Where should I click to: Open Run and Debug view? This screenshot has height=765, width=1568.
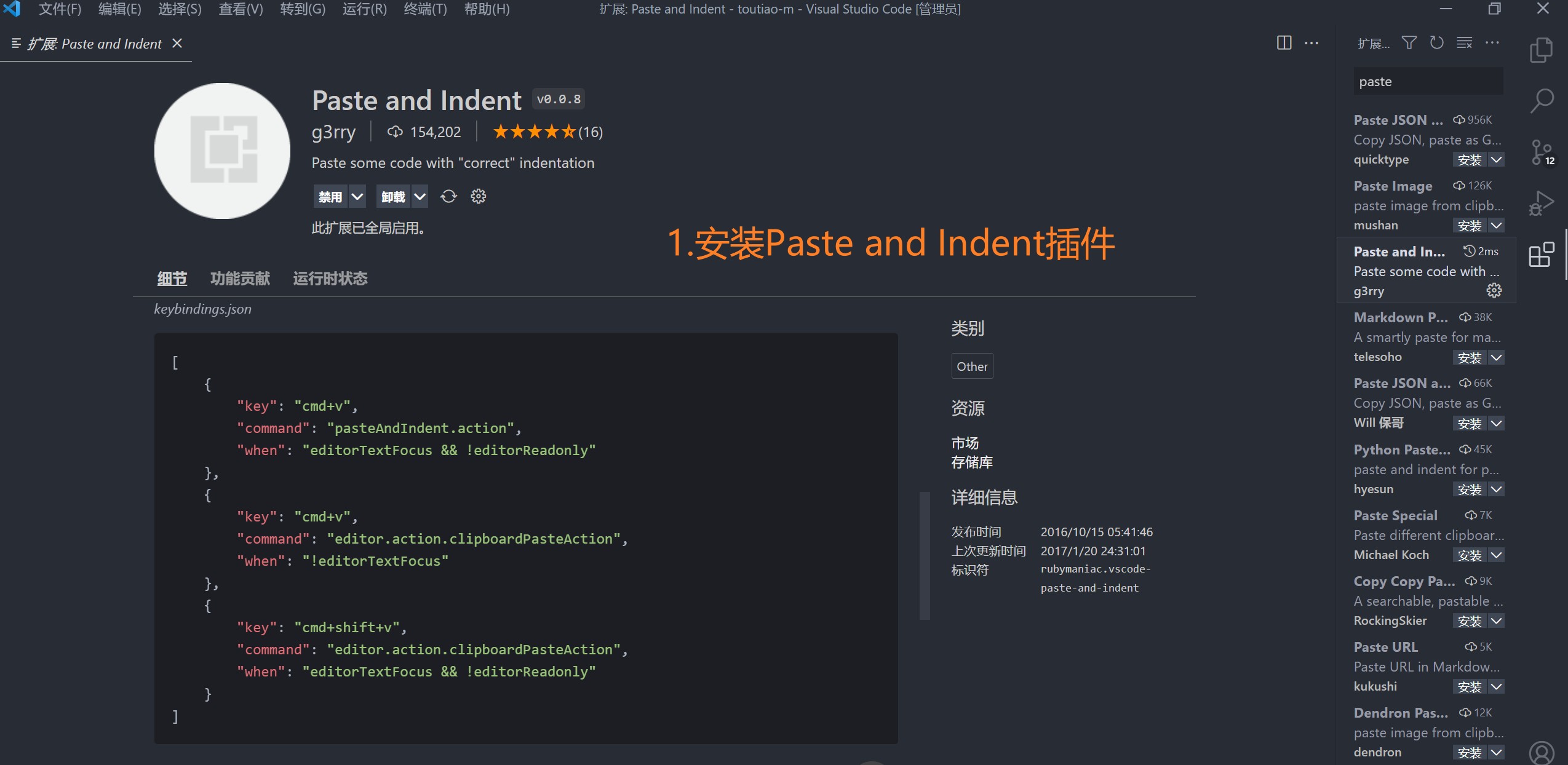[x=1541, y=203]
